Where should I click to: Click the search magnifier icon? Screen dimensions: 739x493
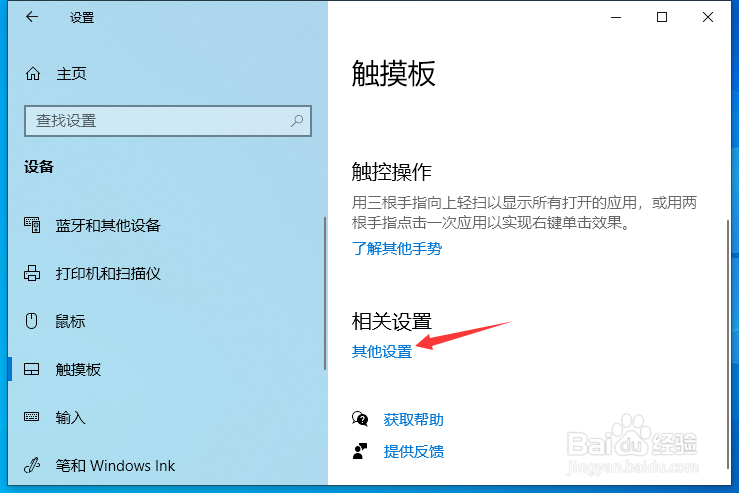click(297, 121)
